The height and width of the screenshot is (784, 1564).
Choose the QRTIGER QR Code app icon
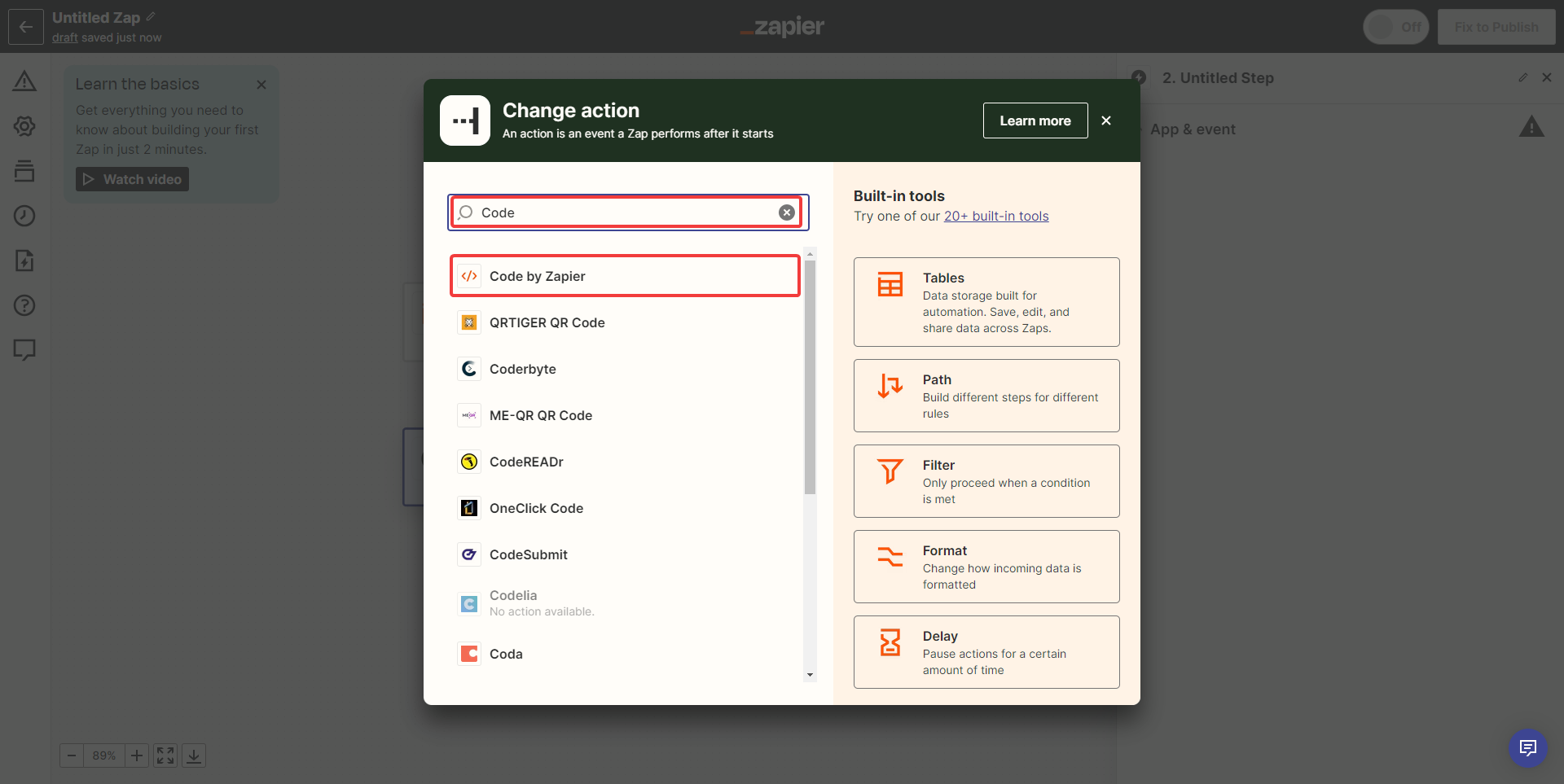(x=469, y=322)
